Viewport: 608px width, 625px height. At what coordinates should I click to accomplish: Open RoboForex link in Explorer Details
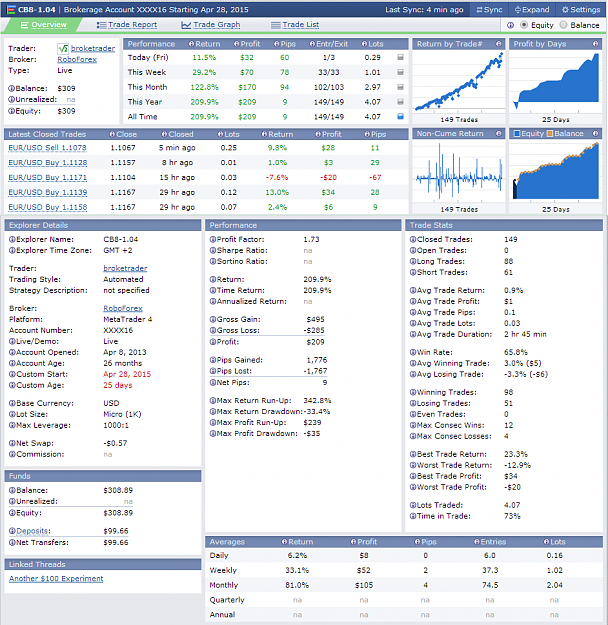123,308
